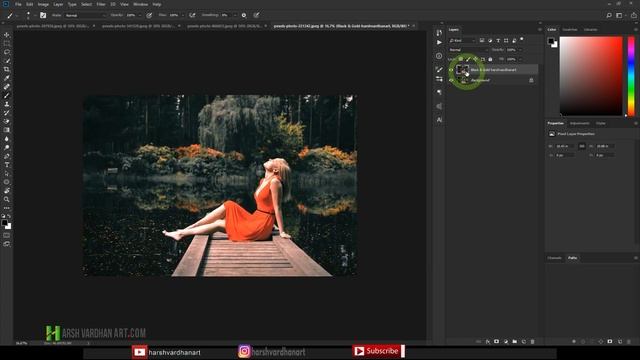
Task: Select the Zoom tool
Action: 7,199
